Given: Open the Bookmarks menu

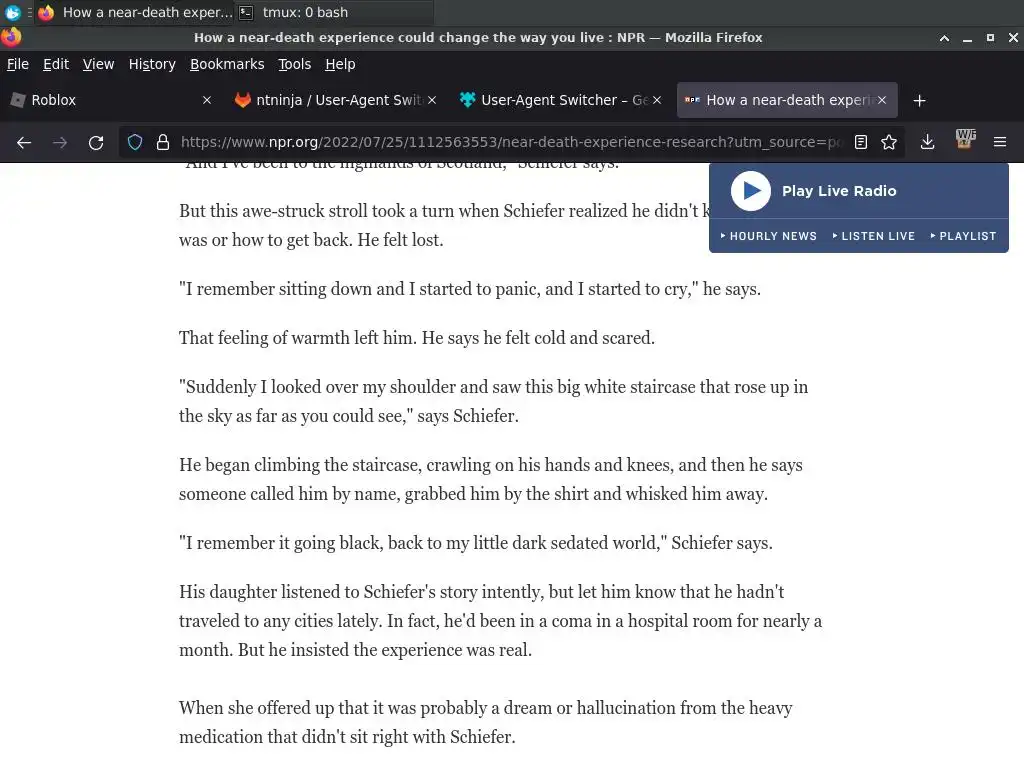Looking at the screenshot, I should point(227,64).
